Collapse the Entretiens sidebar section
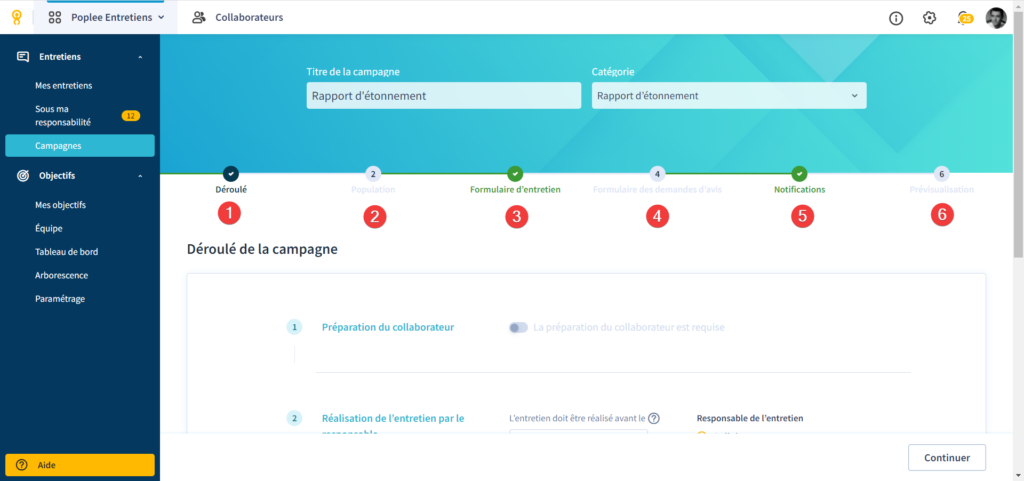 140,57
